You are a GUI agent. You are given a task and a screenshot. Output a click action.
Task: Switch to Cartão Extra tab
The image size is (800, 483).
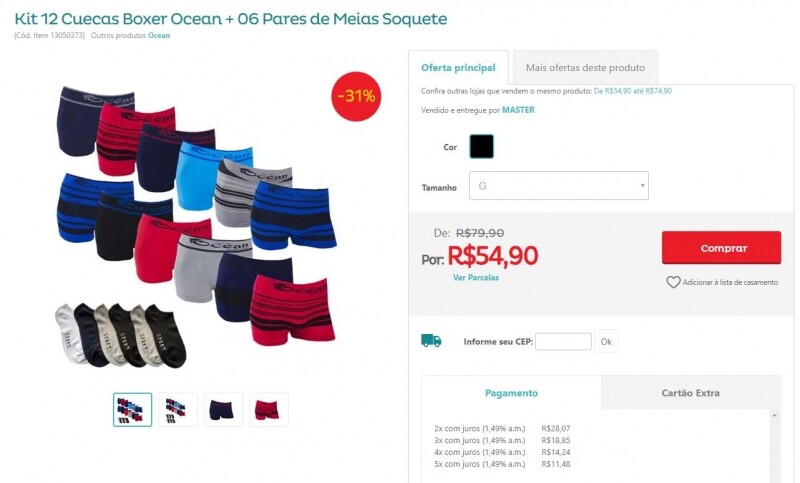[690, 393]
